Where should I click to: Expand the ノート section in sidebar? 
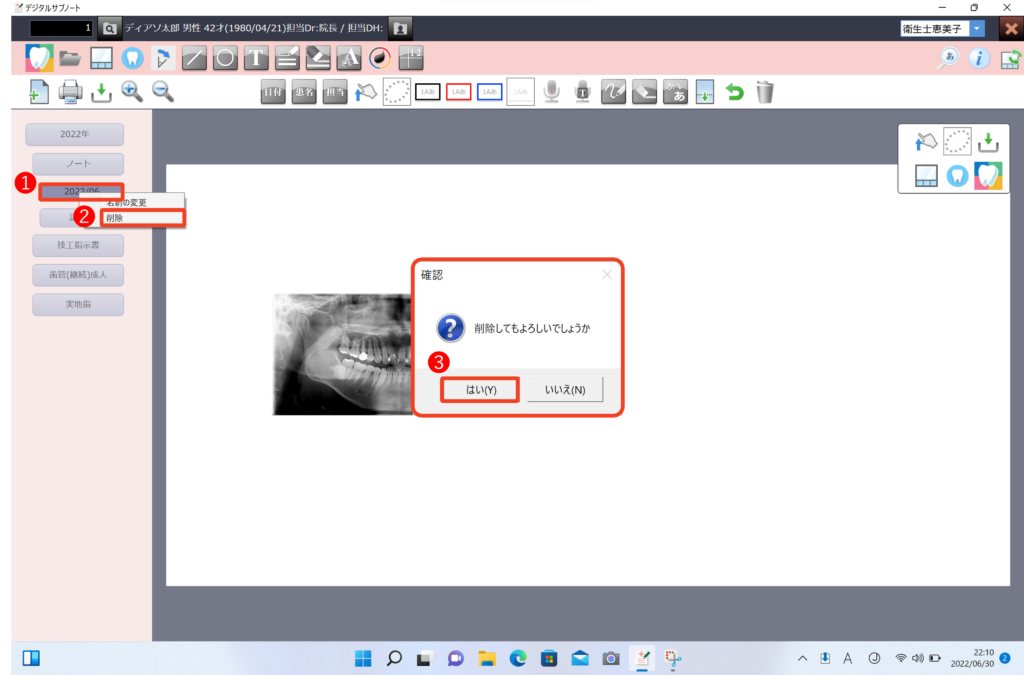coord(78,164)
